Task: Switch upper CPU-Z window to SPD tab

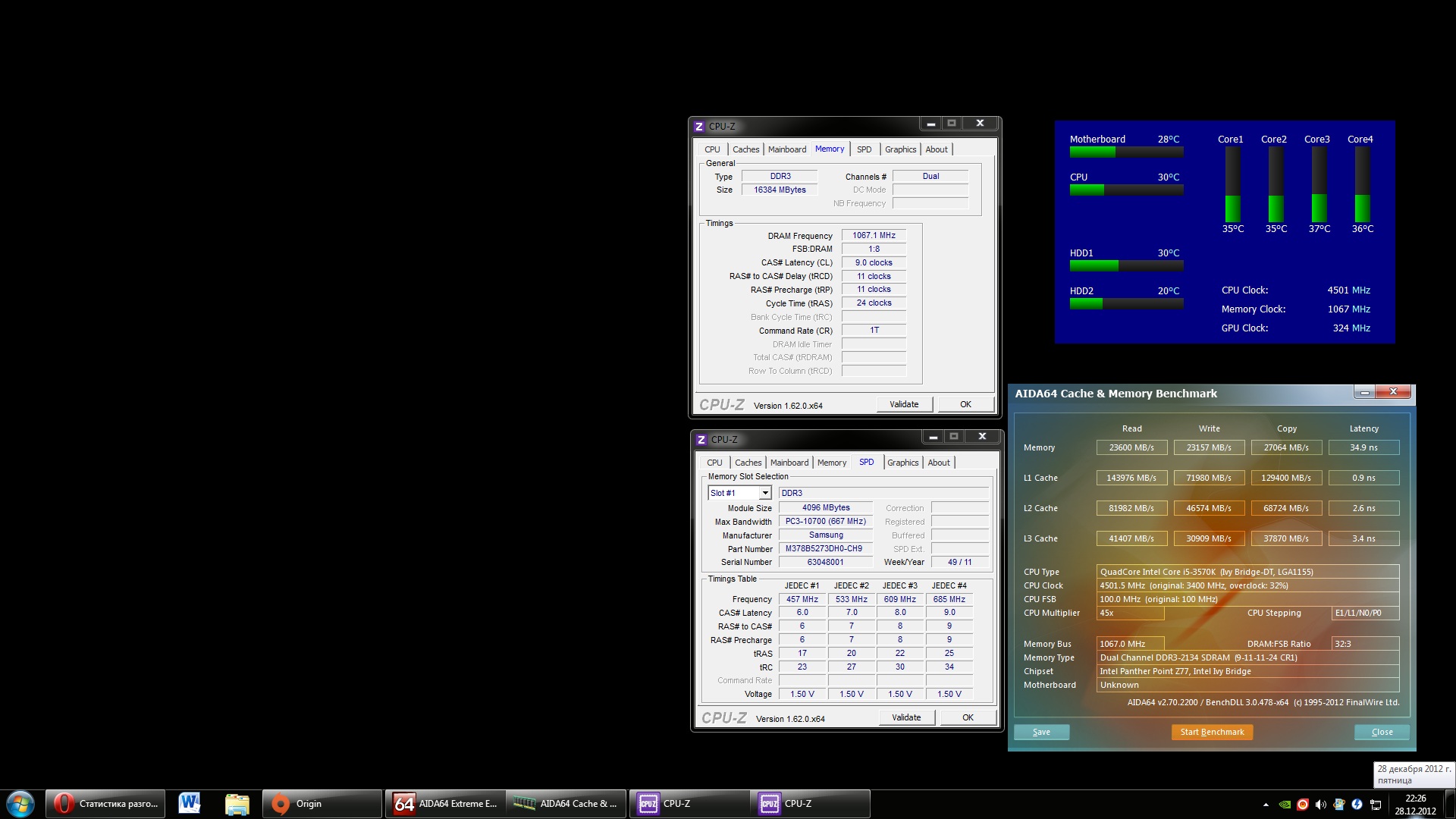Action: click(864, 149)
